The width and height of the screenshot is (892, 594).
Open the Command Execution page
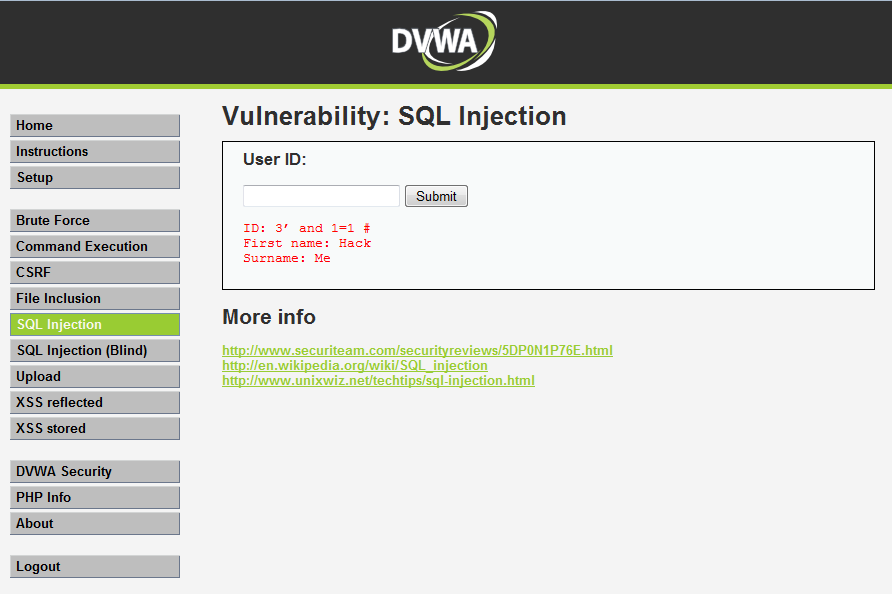(95, 247)
